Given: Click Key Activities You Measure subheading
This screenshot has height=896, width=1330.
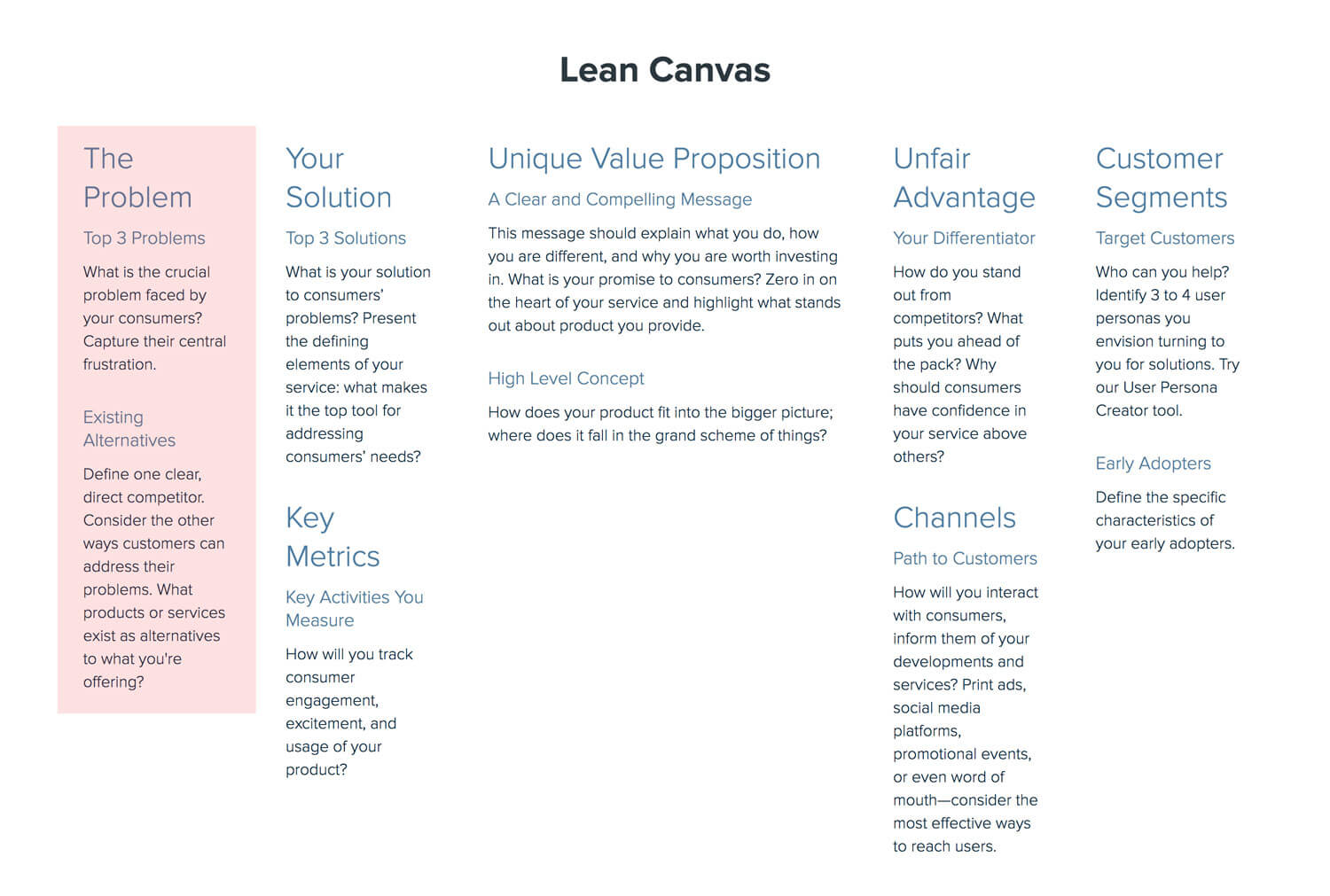Looking at the screenshot, I should tap(355, 609).
